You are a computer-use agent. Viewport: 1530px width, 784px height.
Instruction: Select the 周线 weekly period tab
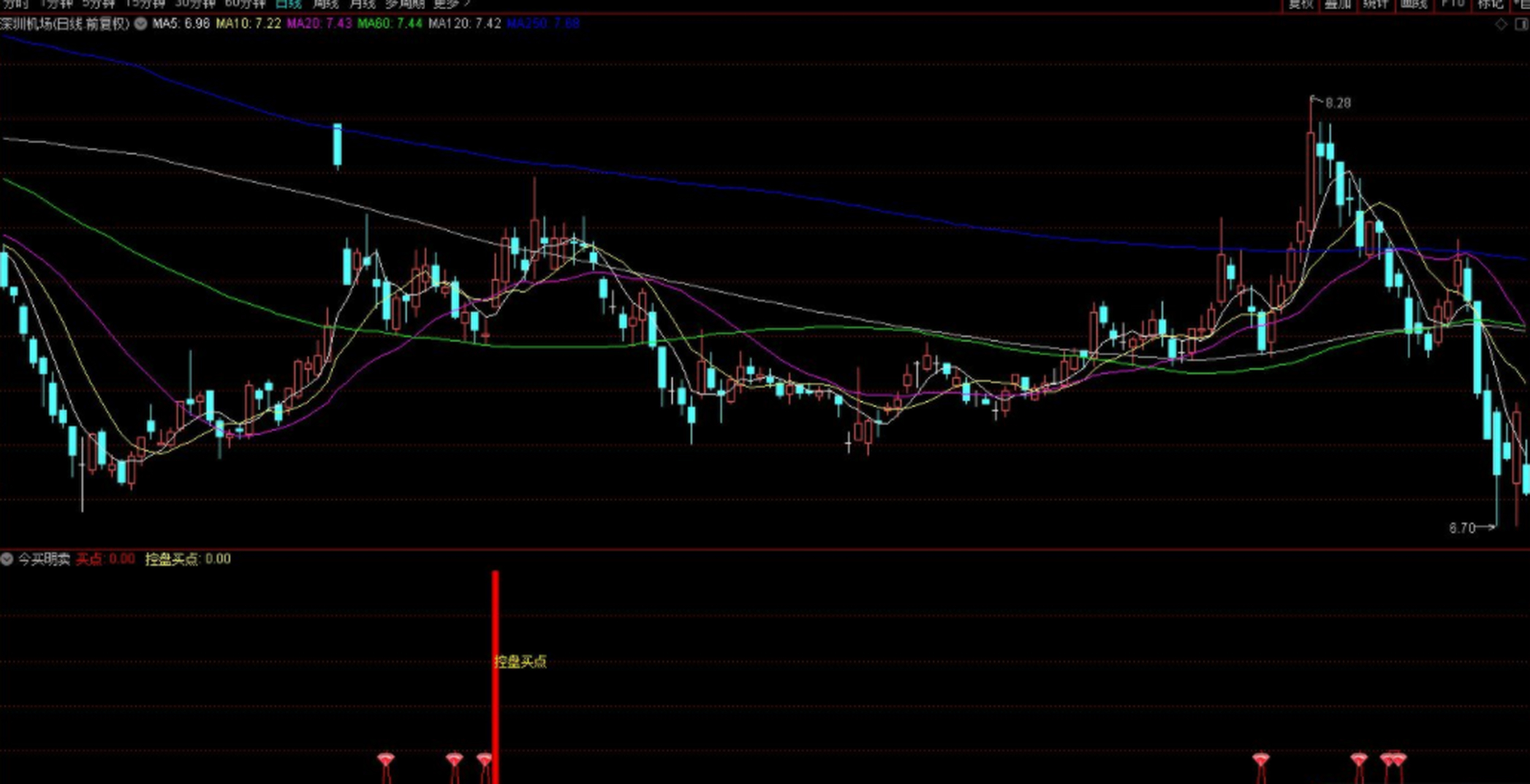click(x=325, y=4)
